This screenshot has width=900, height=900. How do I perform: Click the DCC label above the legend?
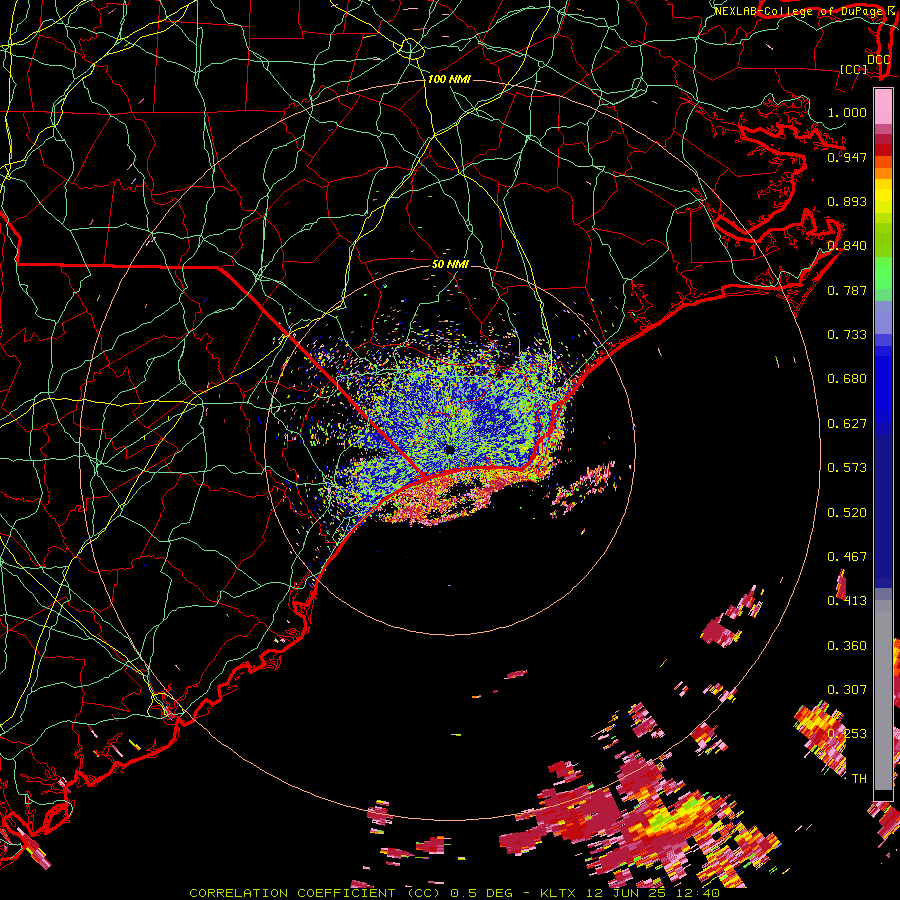click(878, 60)
